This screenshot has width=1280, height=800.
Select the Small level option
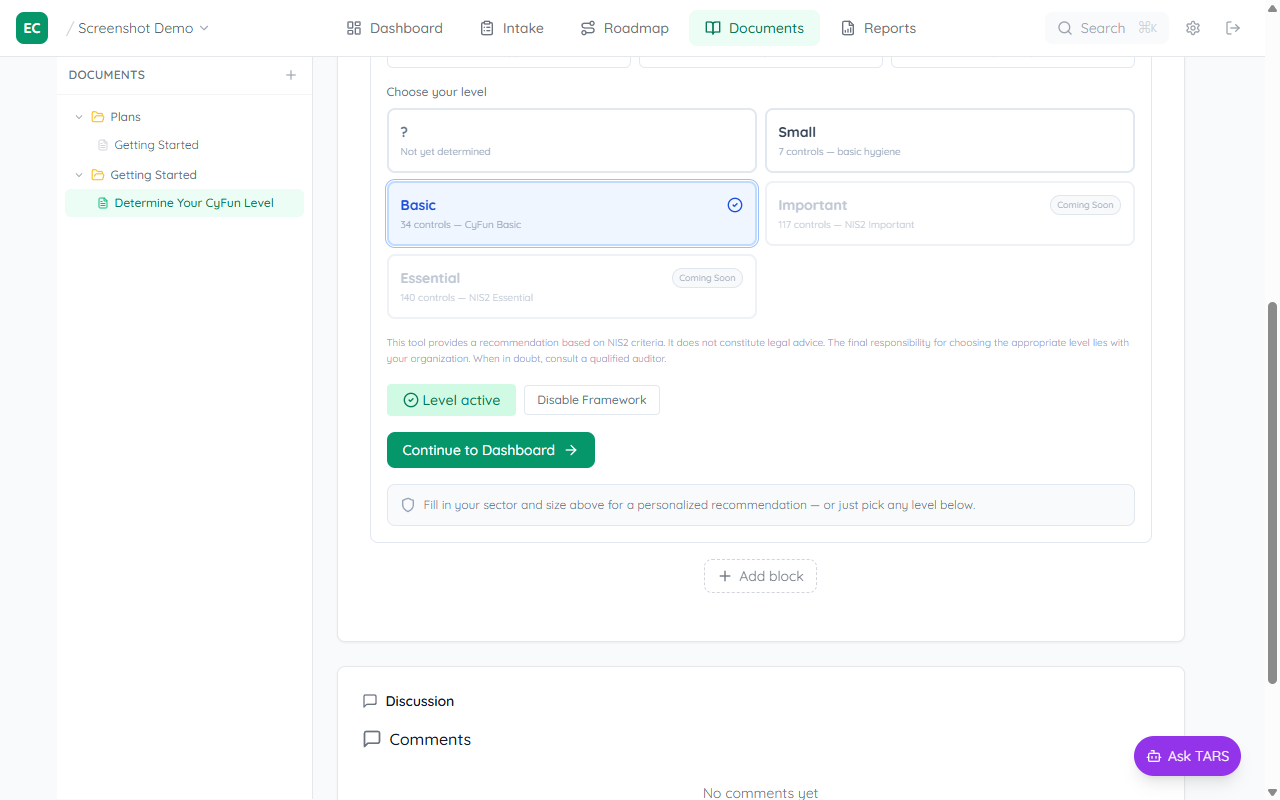[x=949, y=140]
